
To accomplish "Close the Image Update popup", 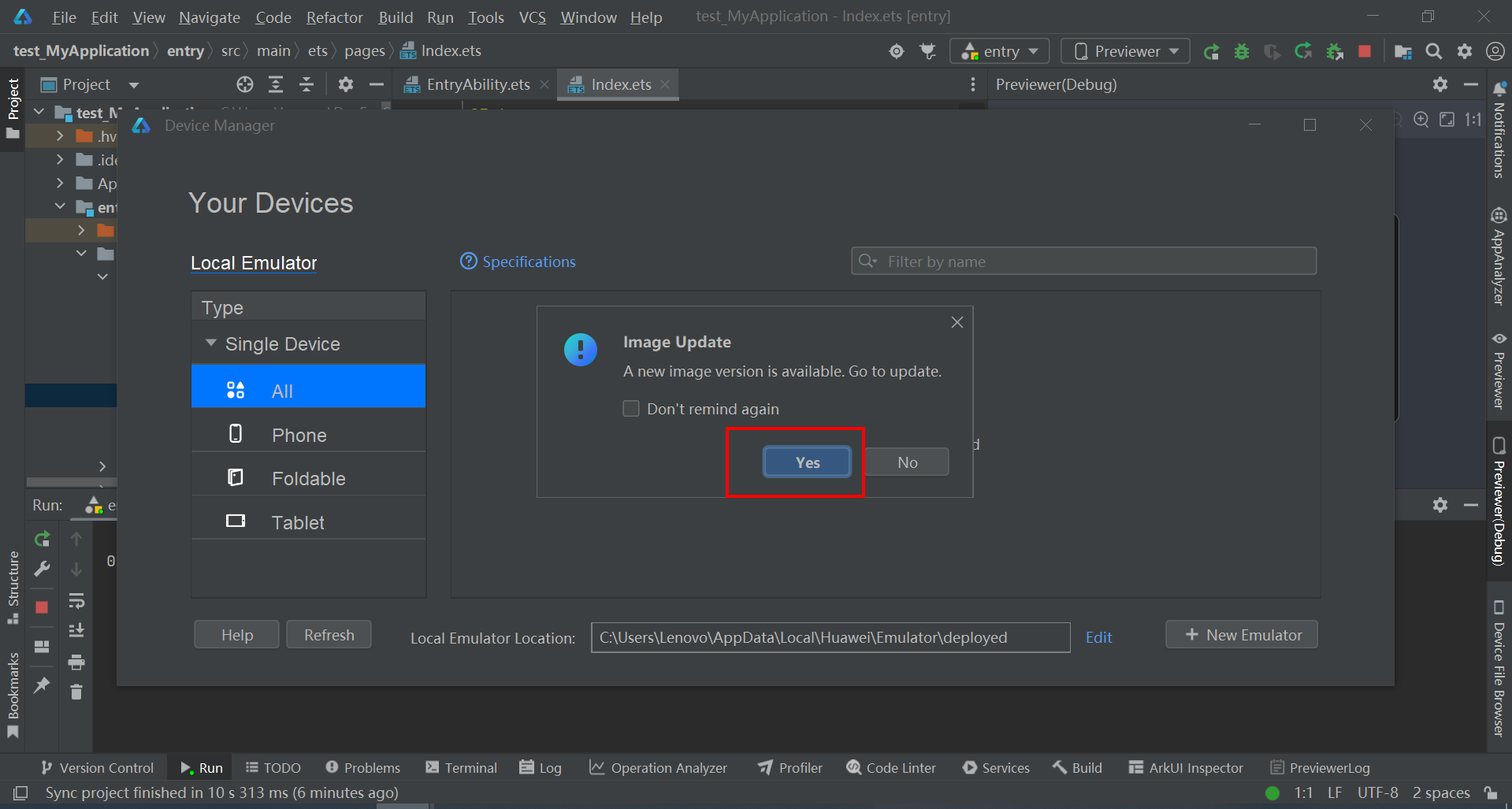I will (957, 322).
